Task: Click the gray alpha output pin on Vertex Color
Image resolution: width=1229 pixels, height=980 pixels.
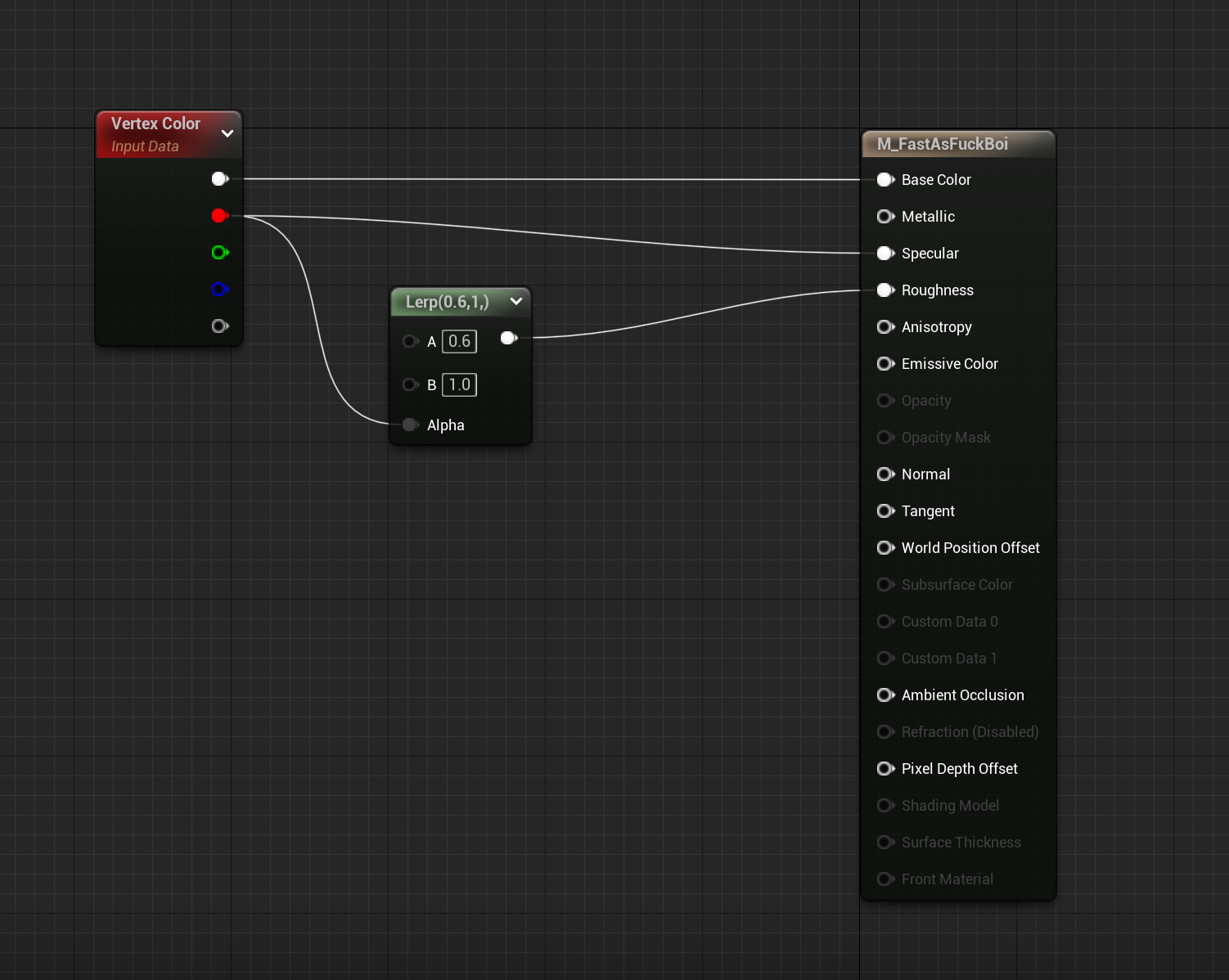Action: coord(219,326)
